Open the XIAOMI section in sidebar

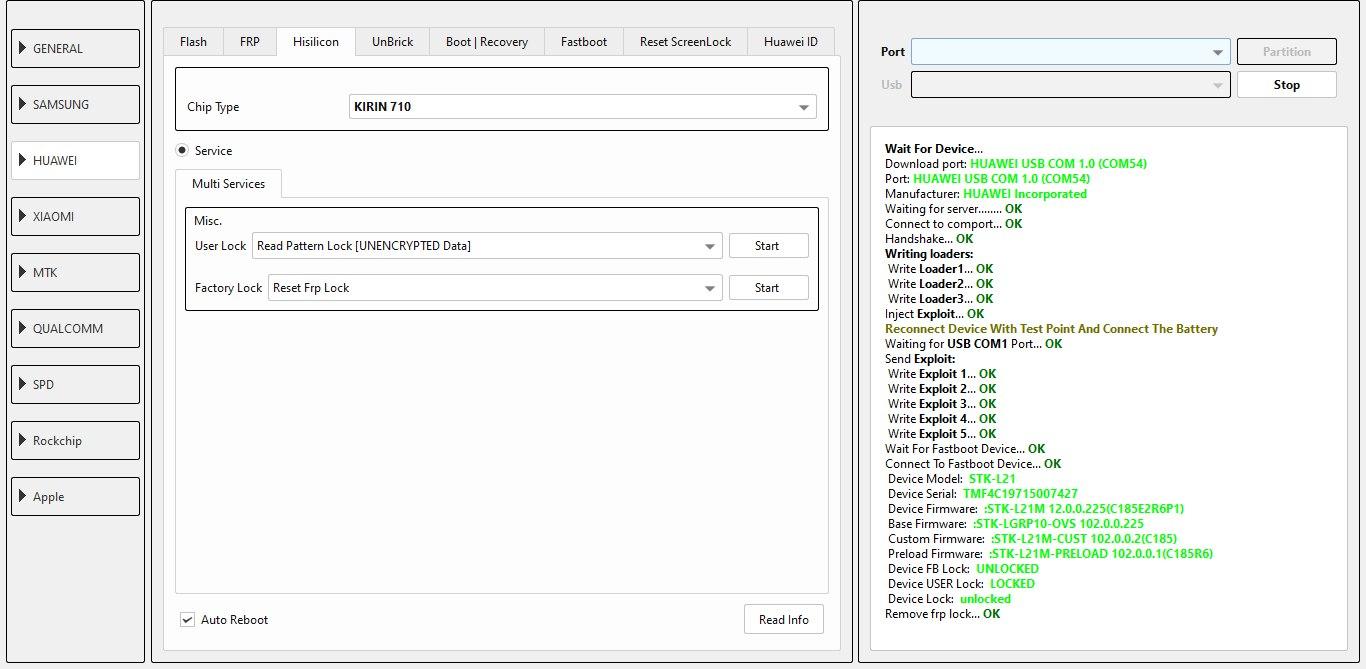(x=75, y=216)
